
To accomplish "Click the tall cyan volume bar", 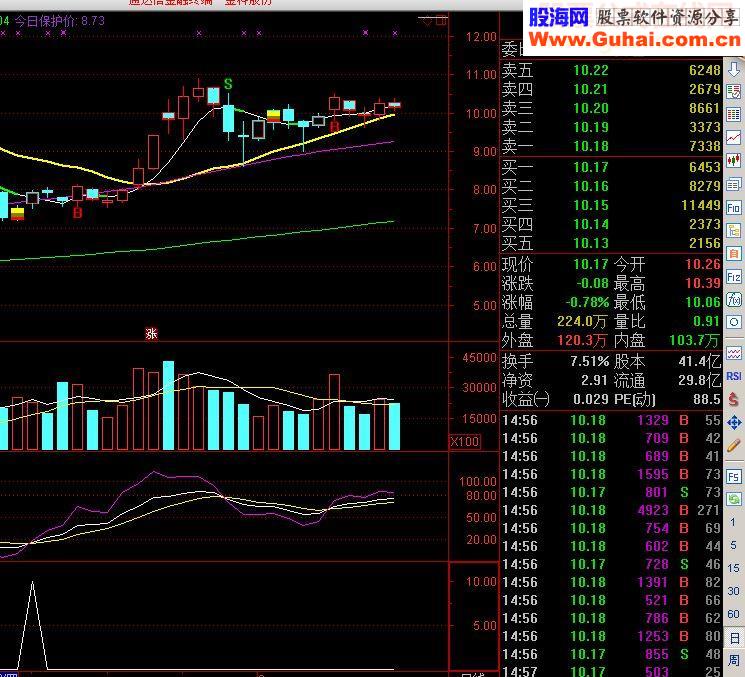I will (x=168, y=405).
